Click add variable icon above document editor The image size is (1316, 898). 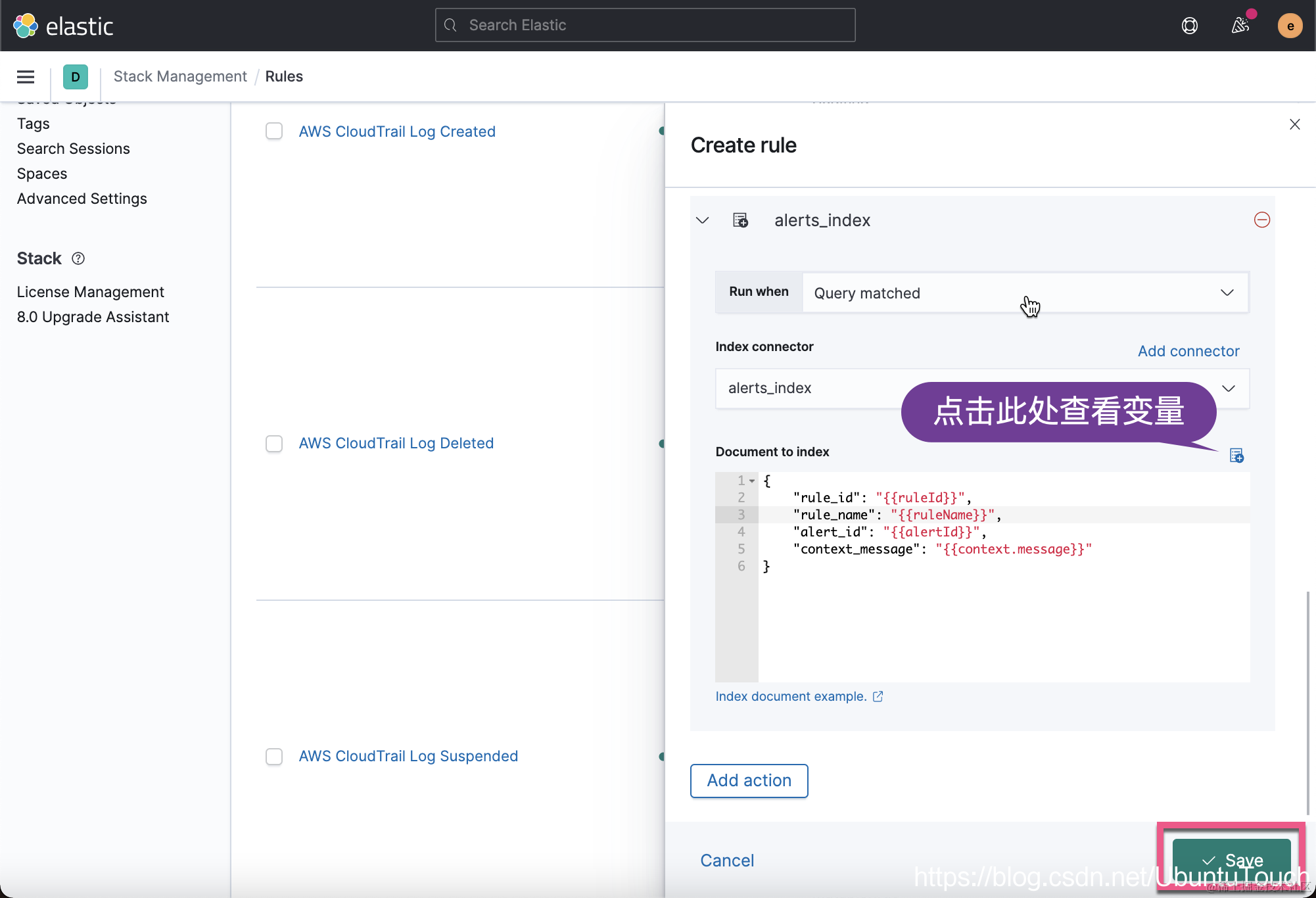click(x=1236, y=456)
